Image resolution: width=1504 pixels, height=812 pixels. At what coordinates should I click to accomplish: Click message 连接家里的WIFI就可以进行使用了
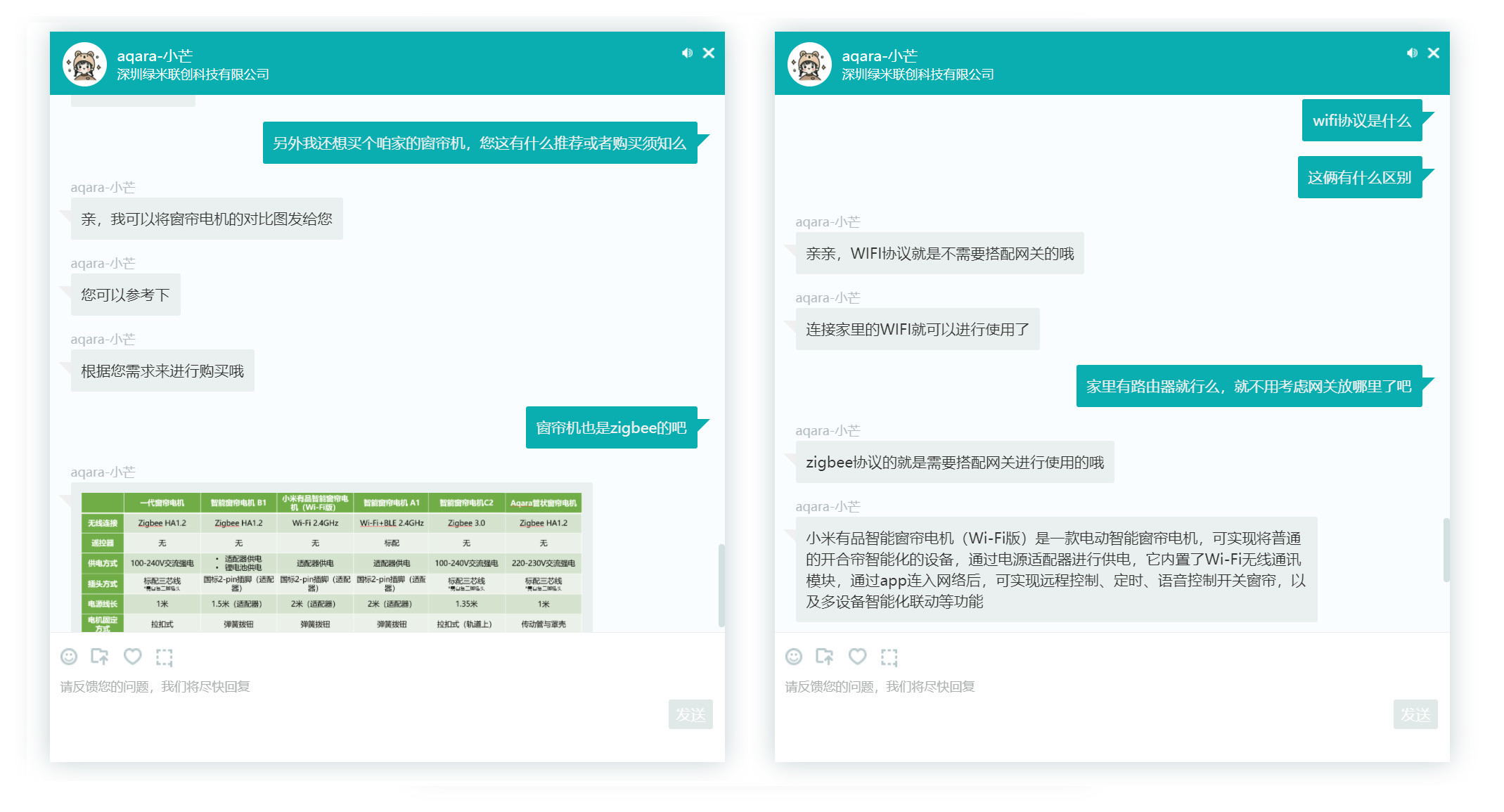pos(918,329)
